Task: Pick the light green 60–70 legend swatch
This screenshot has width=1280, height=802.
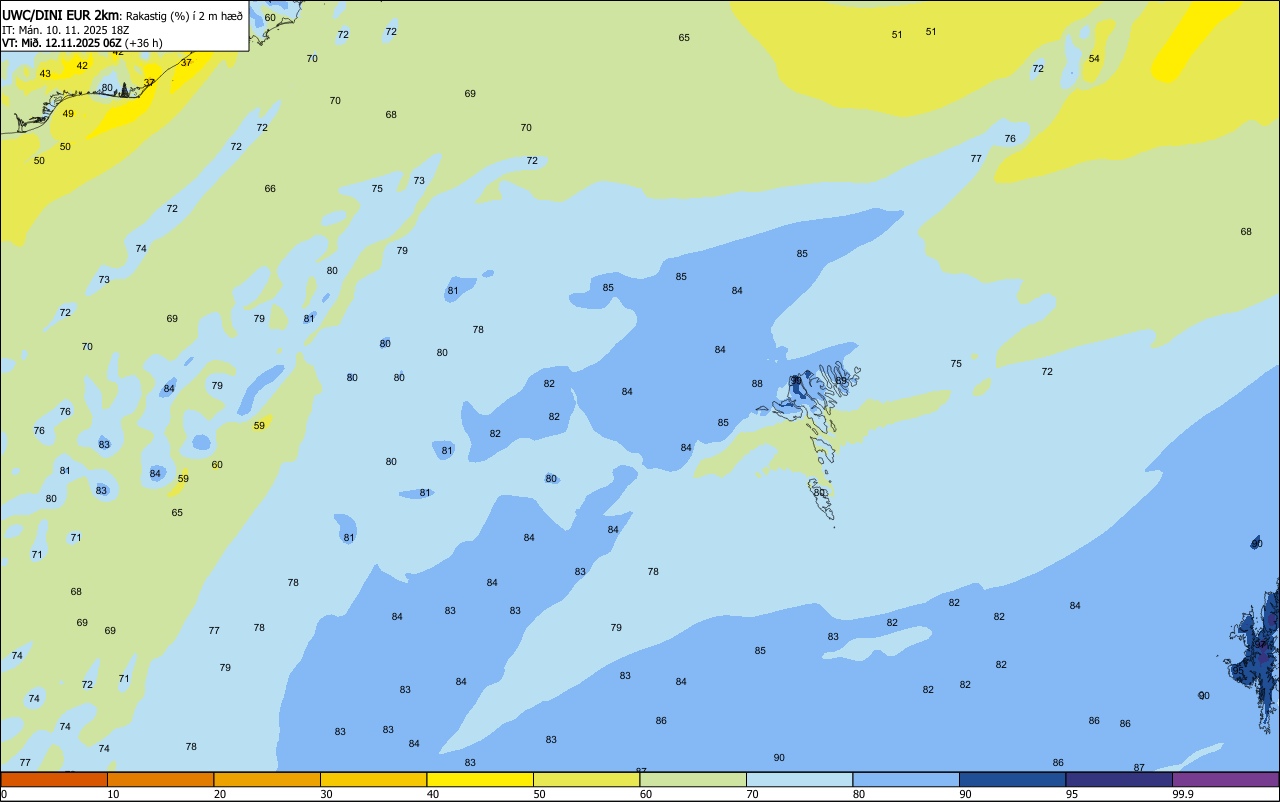Action: [693, 779]
